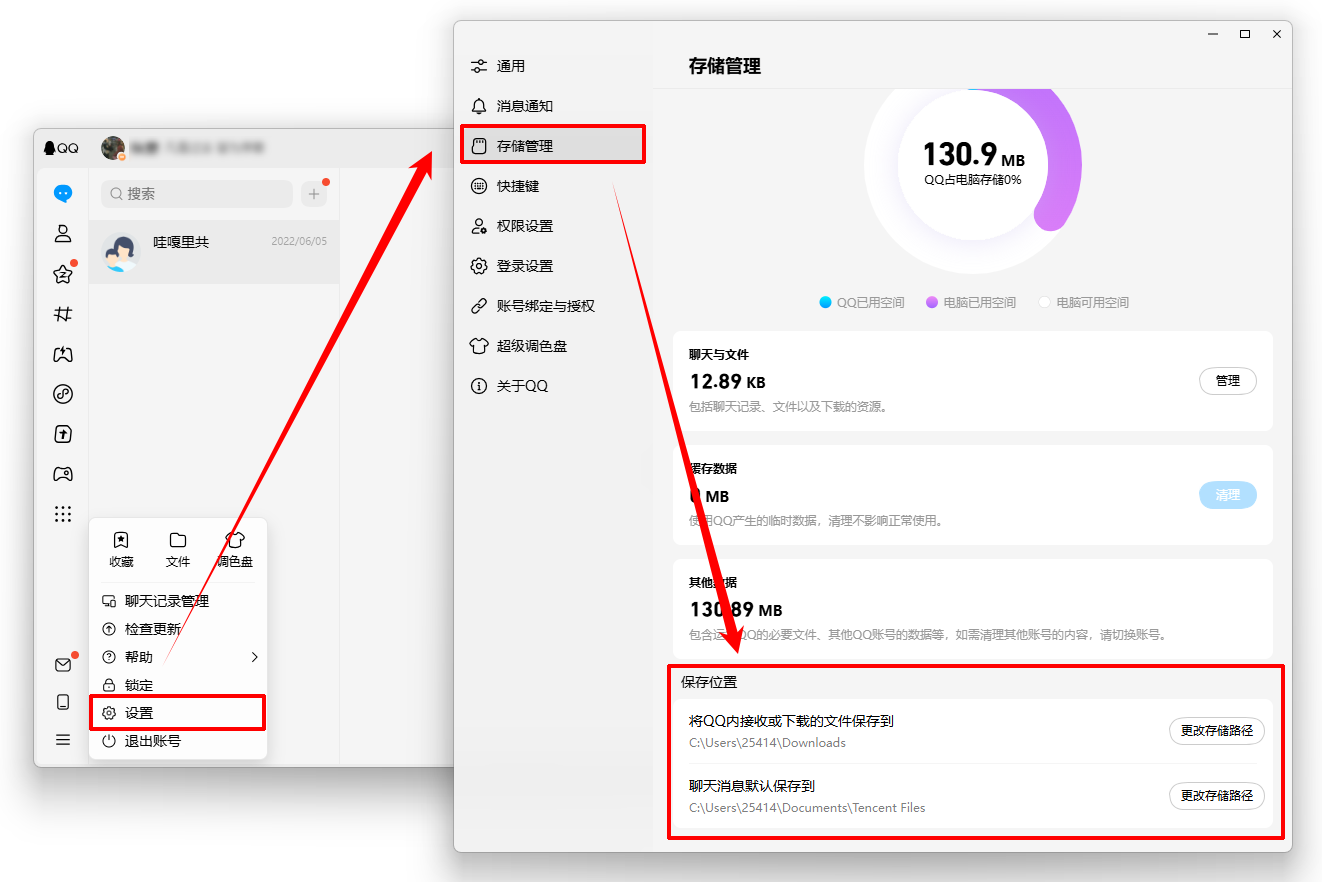Click 管理 for 聊天与文件
Image resolution: width=1322 pixels, height=882 pixels.
pos(1227,381)
